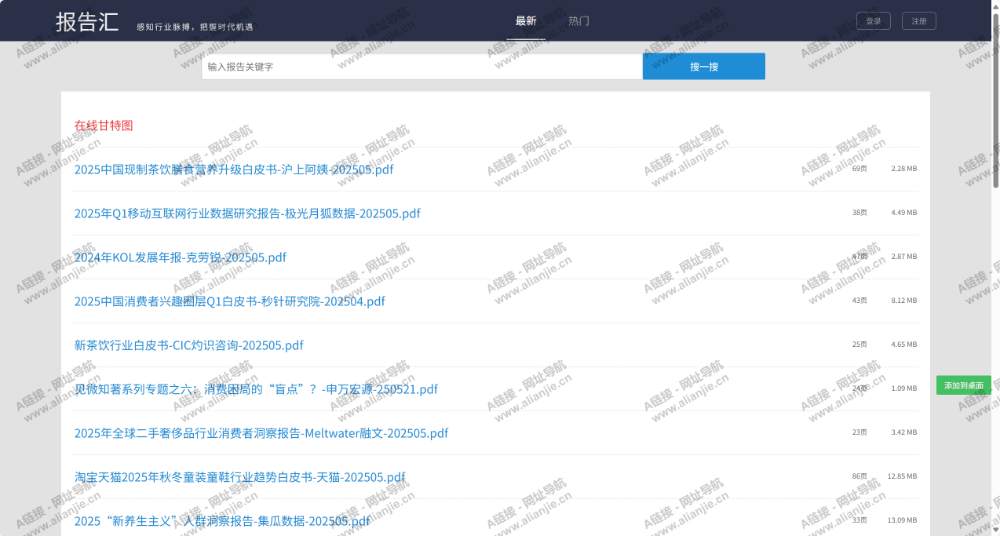
Task: Click the 25页 page count
Action: [860, 345]
